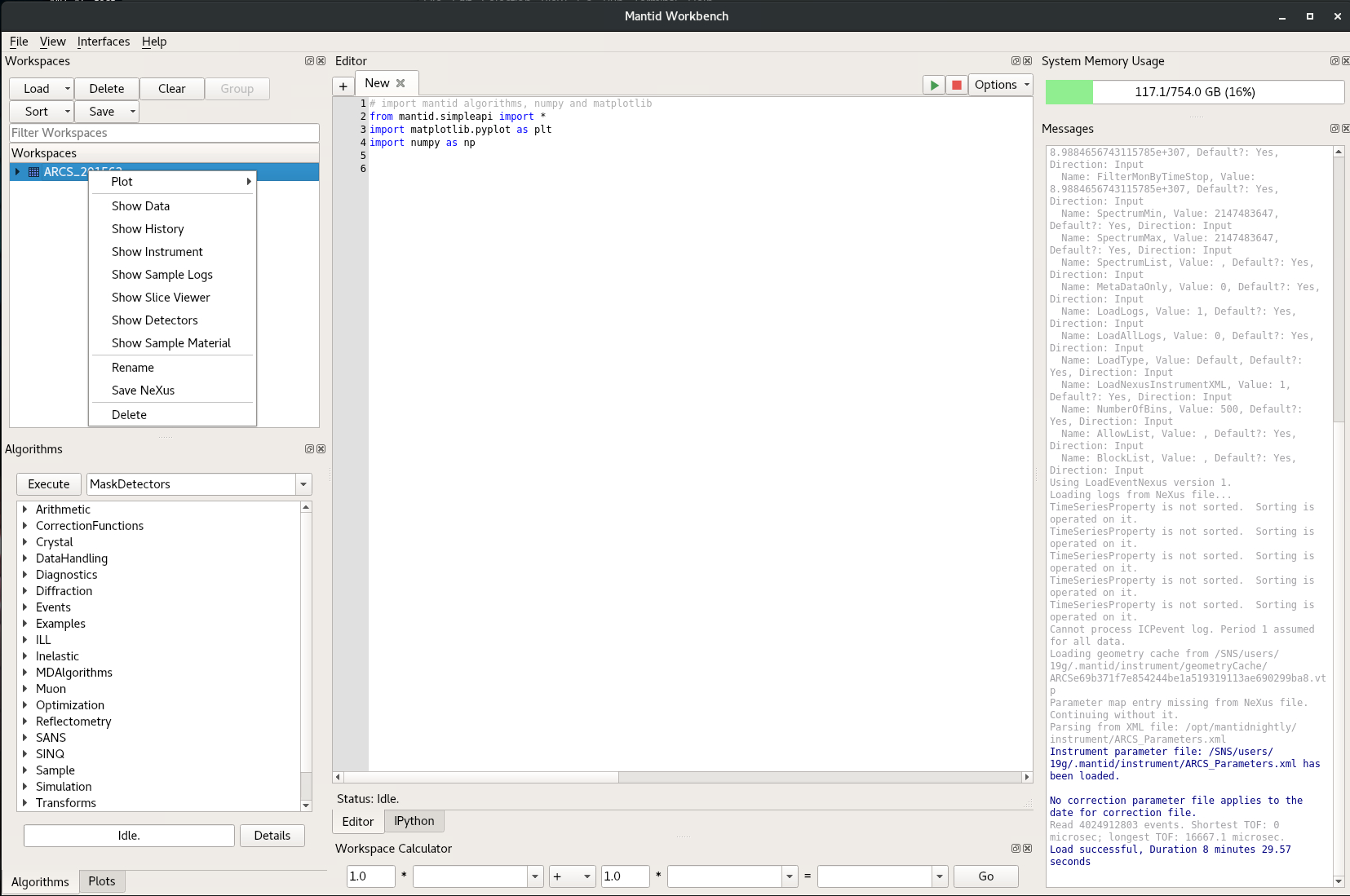This screenshot has width=1350, height=896.
Task: Switch to the IPython tab
Action: [x=414, y=821]
